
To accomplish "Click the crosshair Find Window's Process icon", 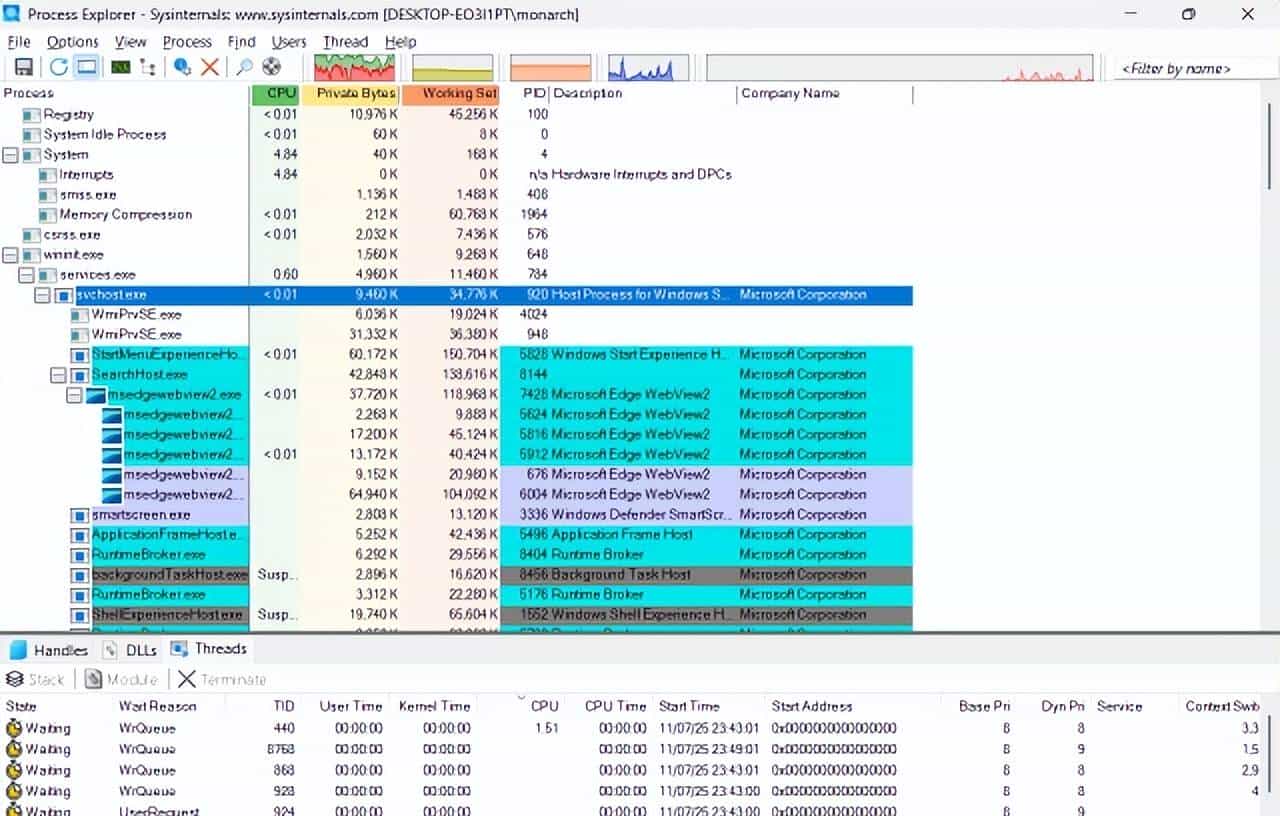I will 271,67.
